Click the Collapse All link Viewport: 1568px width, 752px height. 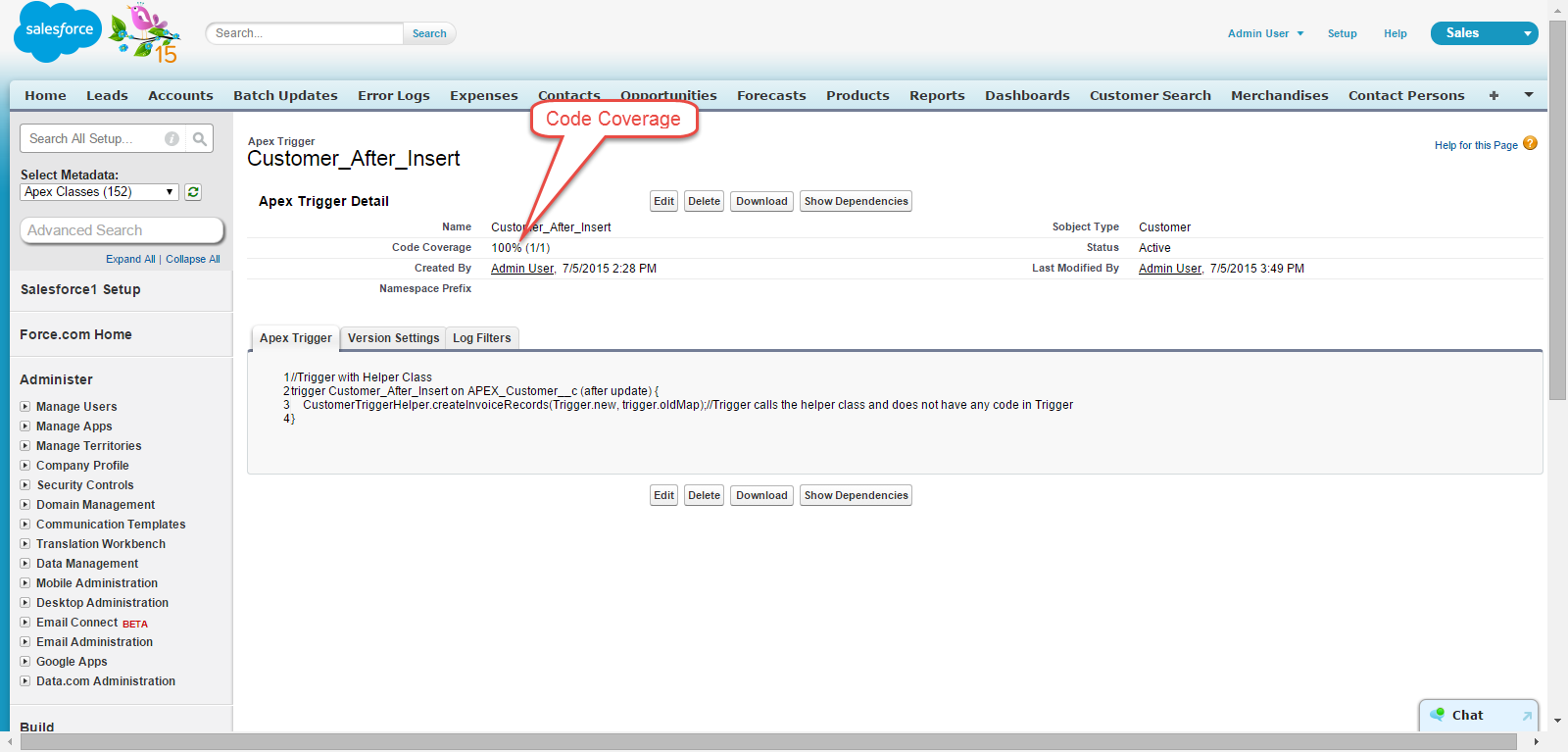(x=192, y=259)
